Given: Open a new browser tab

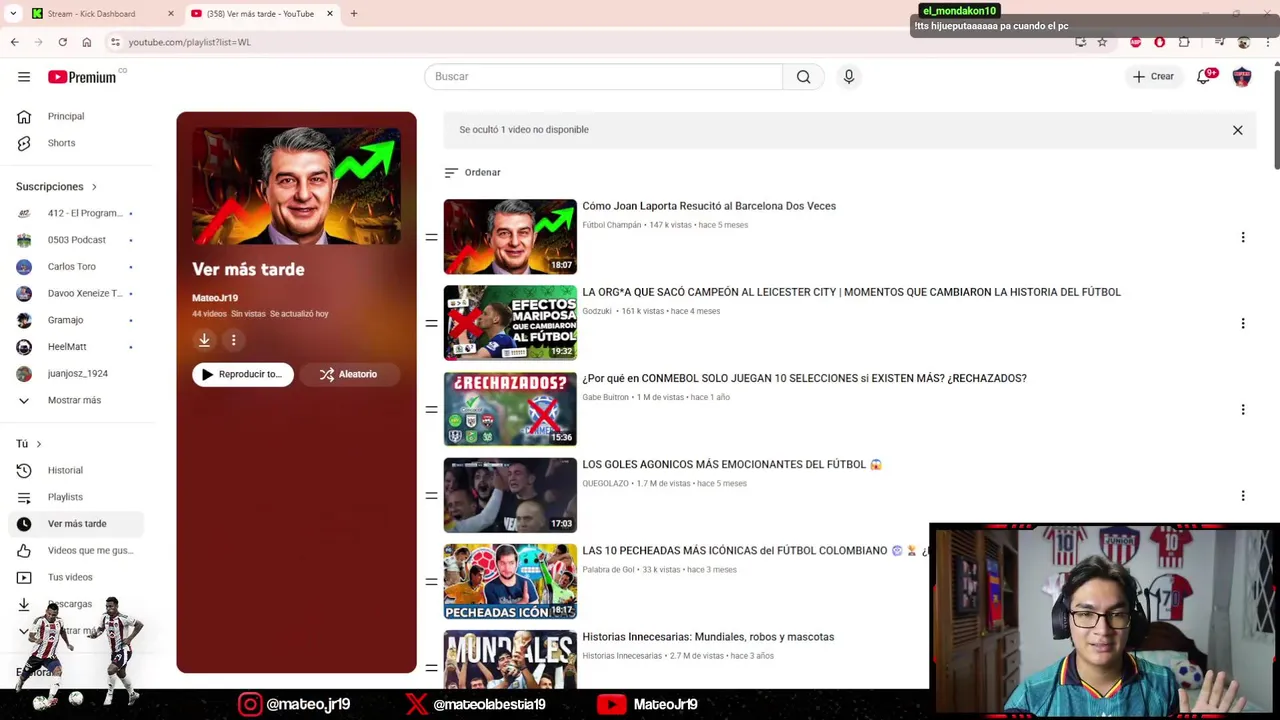Looking at the screenshot, I should point(353,14).
